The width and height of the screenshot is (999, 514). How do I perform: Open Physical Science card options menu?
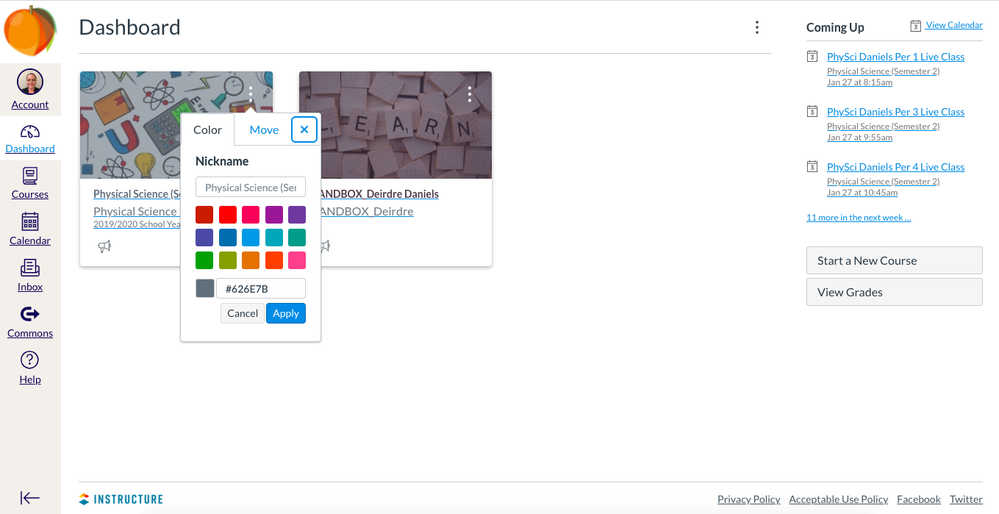(x=251, y=94)
